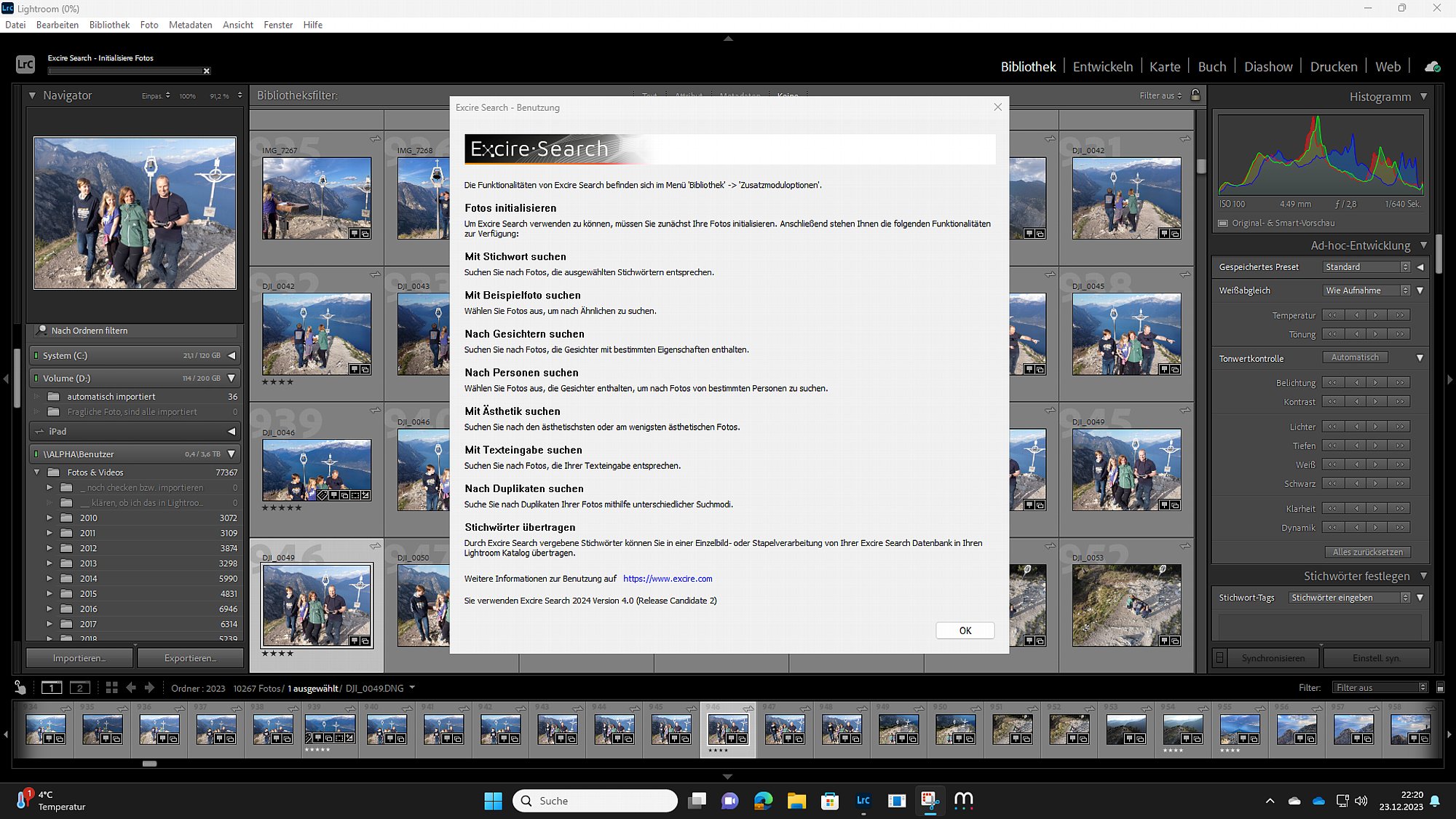1456x819 pixels.
Task: Toggle the filter lock icon
Action: pyautogui.click(x=1195, y=95)
